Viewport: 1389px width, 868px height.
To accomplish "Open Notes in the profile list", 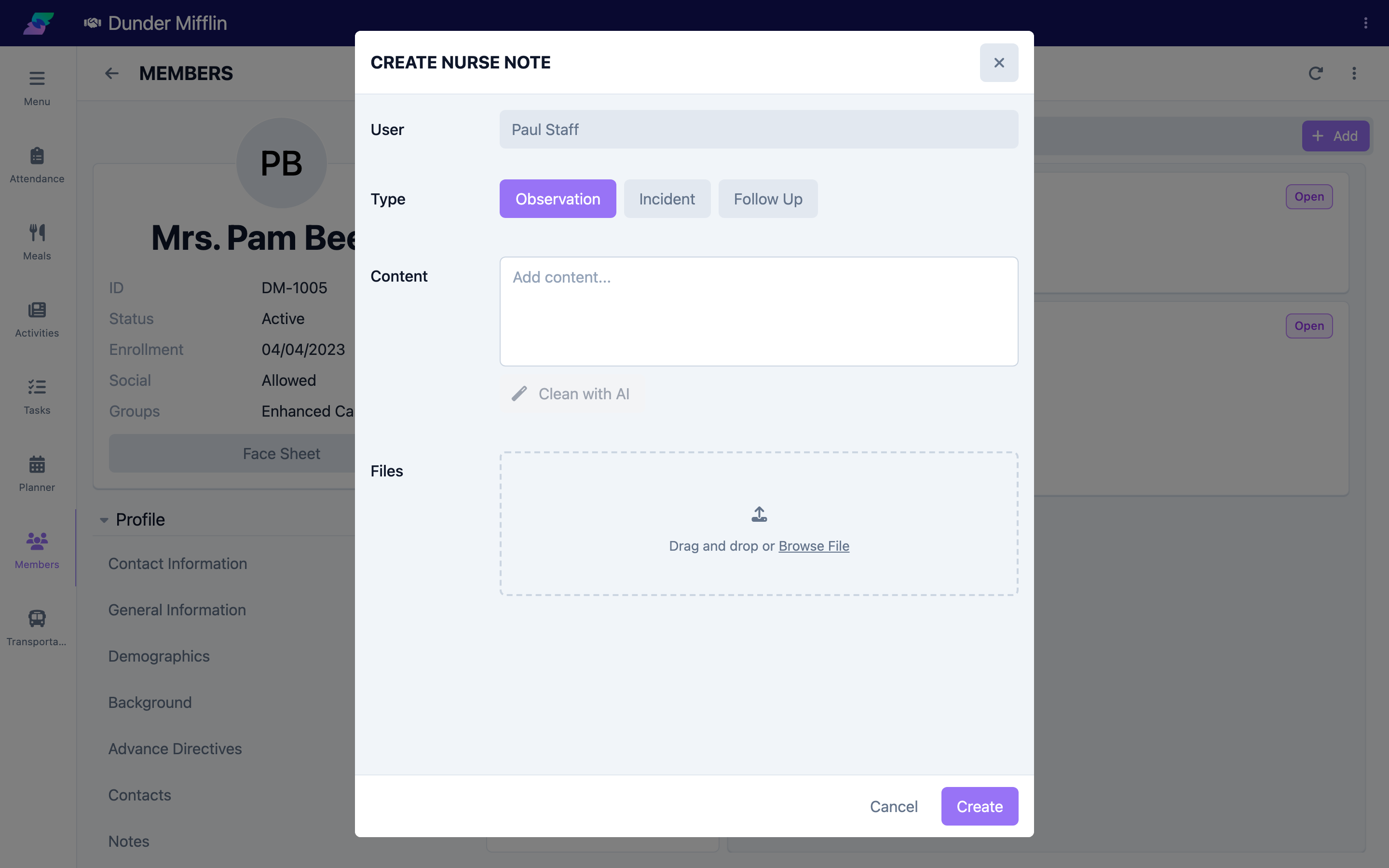I will 129,841.
